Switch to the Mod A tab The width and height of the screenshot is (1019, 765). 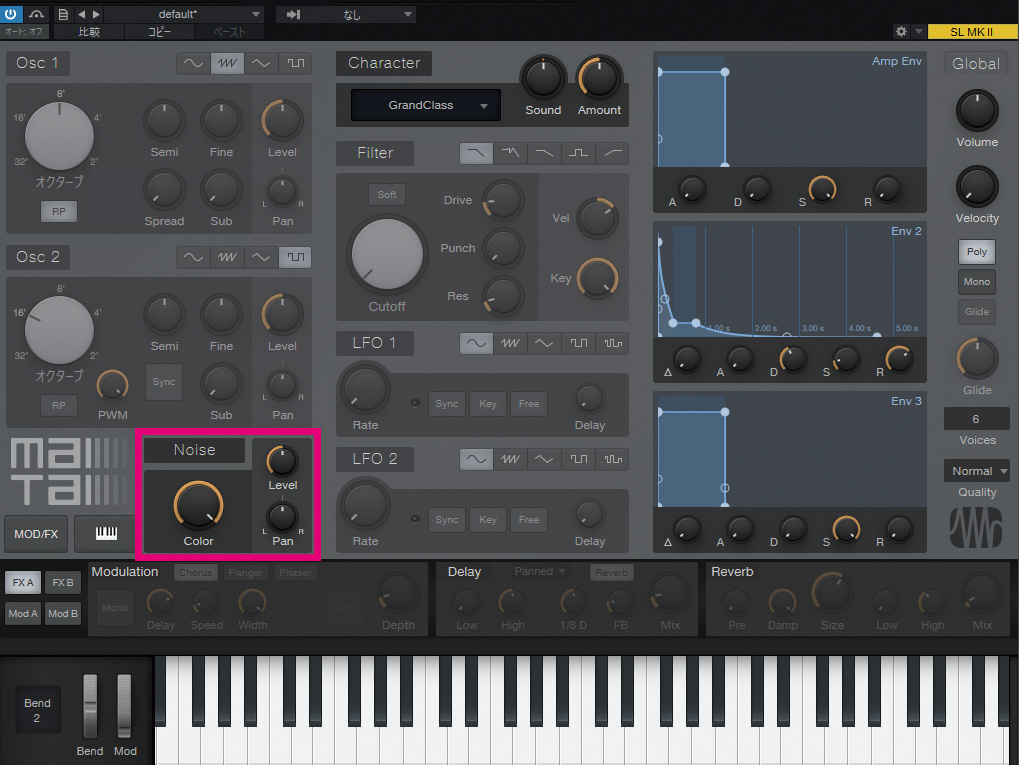tap(23, 614)
